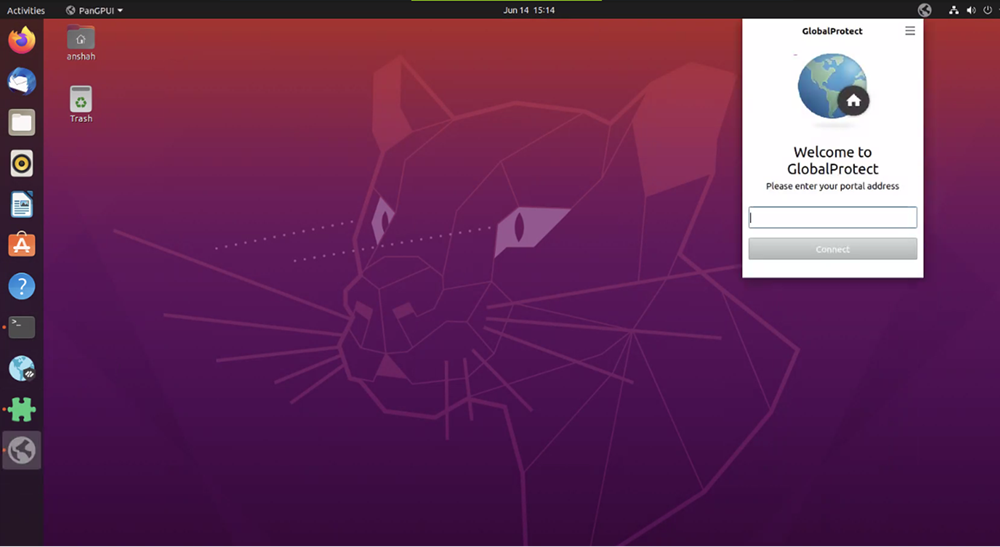Image resolution: width=1000 pixels, height=547 pixels.
Task: Select the Trash desktop icon
Action: click(81, 103)
